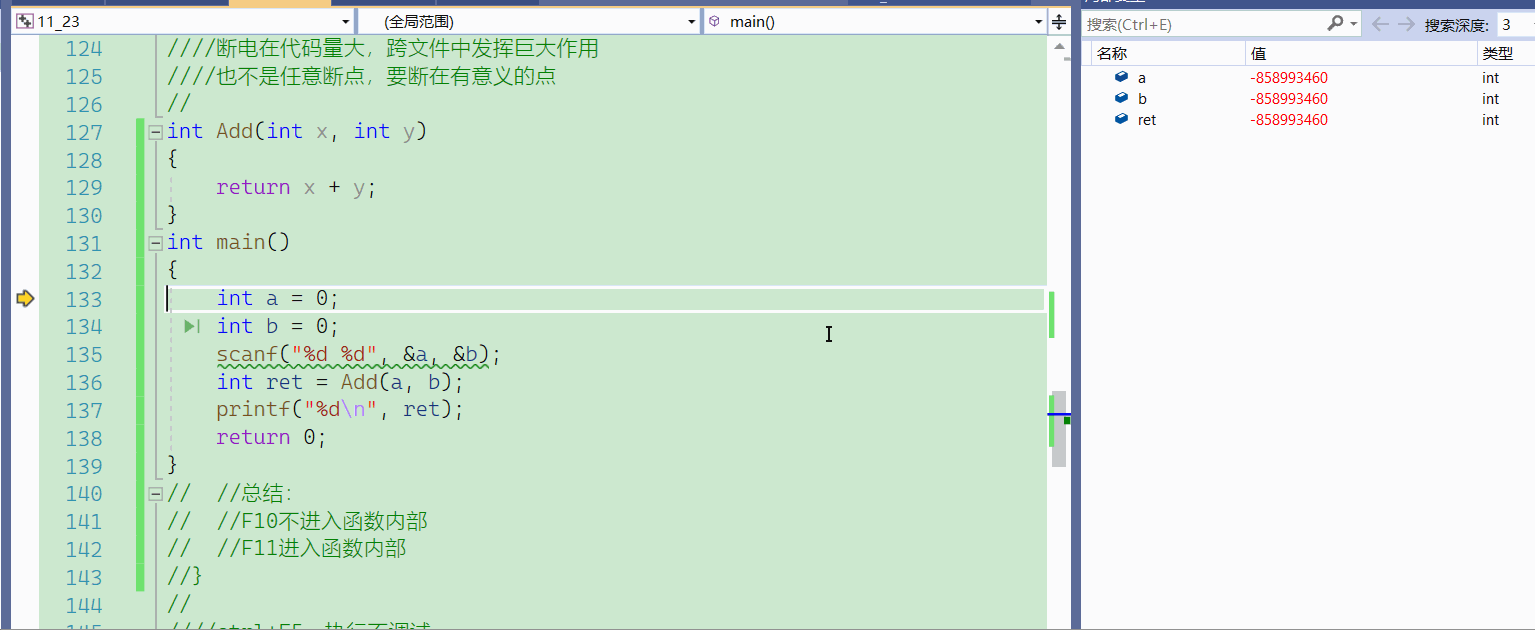Viewport: 1535px width, 630px height.
Task: Click the cube icon beside main()
Action: click(x=714, y=21)
